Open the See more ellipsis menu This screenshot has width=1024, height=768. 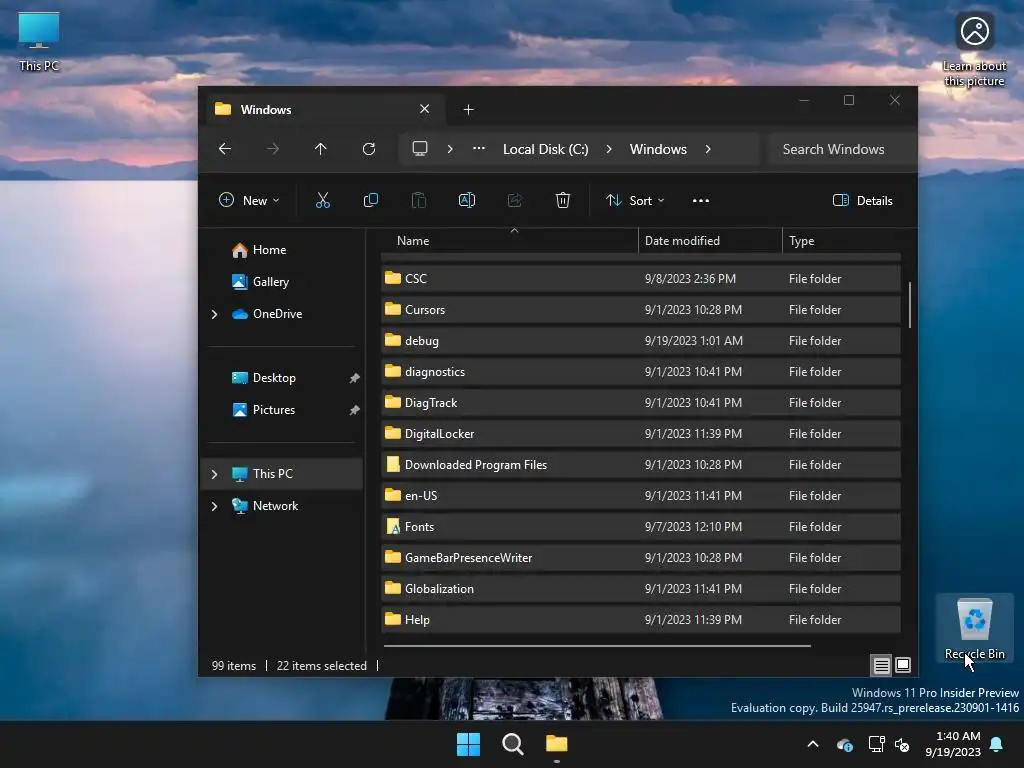point(701,200)
